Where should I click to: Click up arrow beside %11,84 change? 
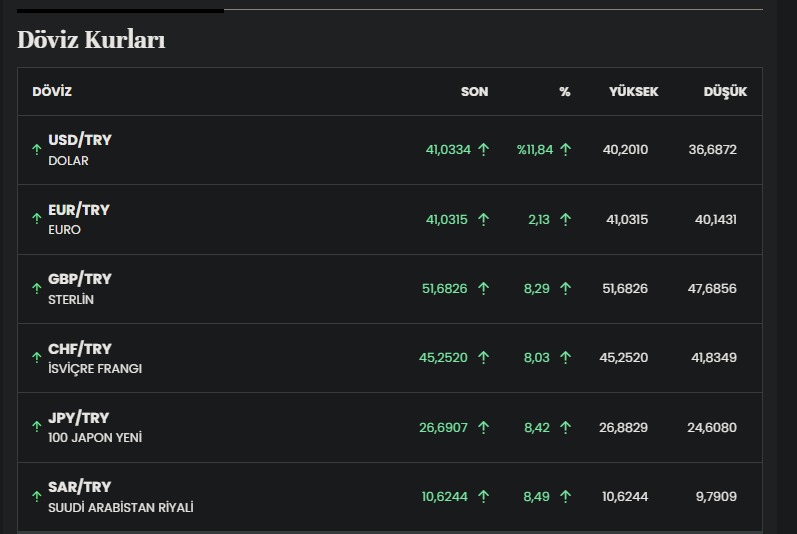[565, 149]
